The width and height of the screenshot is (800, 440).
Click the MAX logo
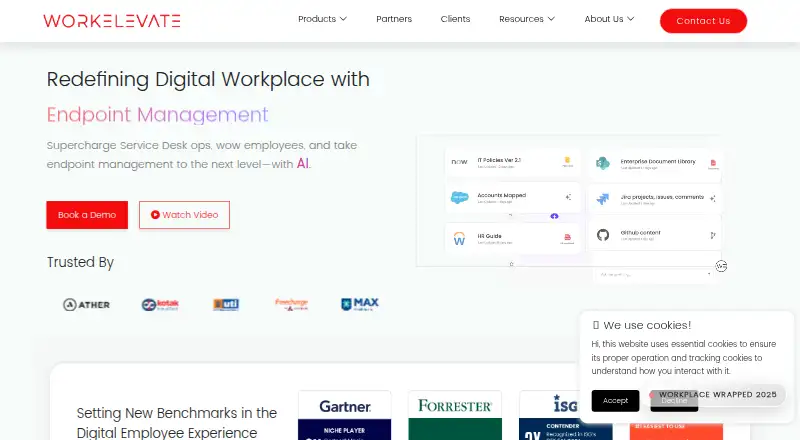click(x=360, y=304)
